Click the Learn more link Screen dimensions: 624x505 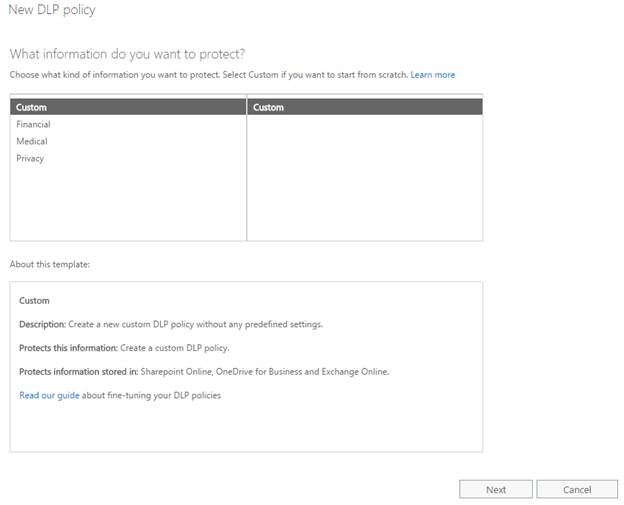[432, 75]
